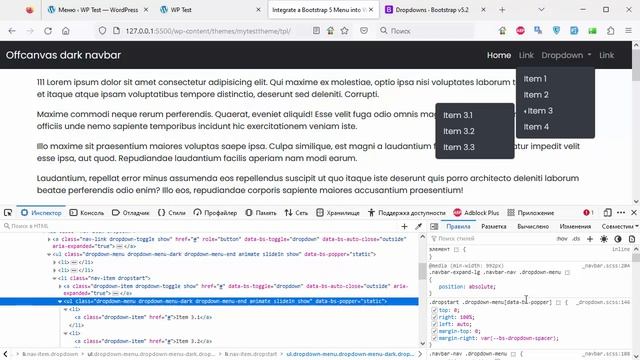The image size is (640, 360).
Task: Toggle dark color scheme simulation icon
Action: [618, 239]
